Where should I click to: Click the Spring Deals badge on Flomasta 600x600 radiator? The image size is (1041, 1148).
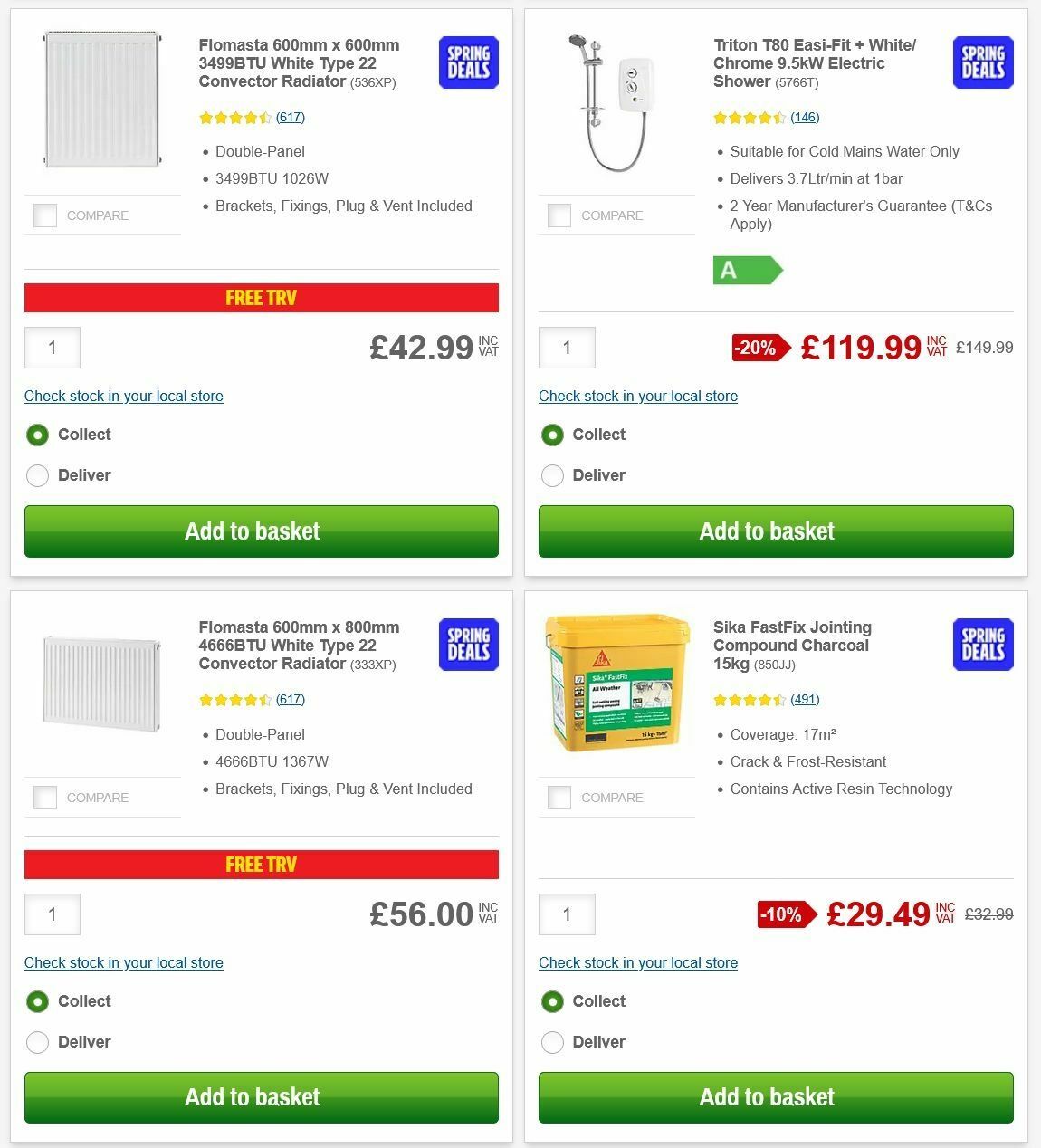[x=467, y=62]
